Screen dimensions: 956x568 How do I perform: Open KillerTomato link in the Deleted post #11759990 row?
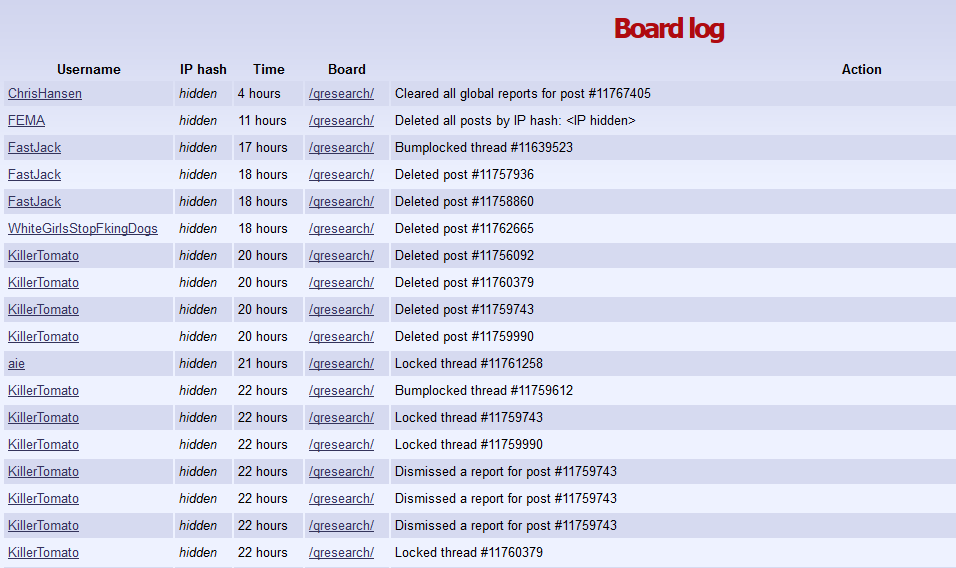point(43,336)
